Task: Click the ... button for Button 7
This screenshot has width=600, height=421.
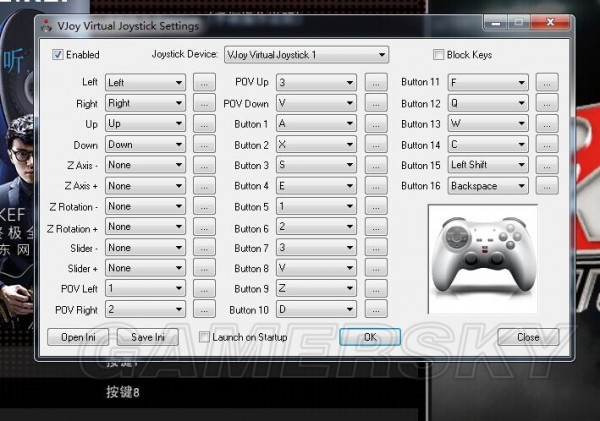Action: point(376,247)
